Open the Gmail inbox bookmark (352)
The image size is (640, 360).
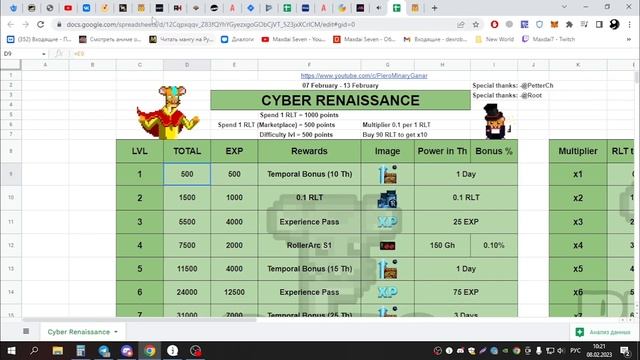pos(39,39)
